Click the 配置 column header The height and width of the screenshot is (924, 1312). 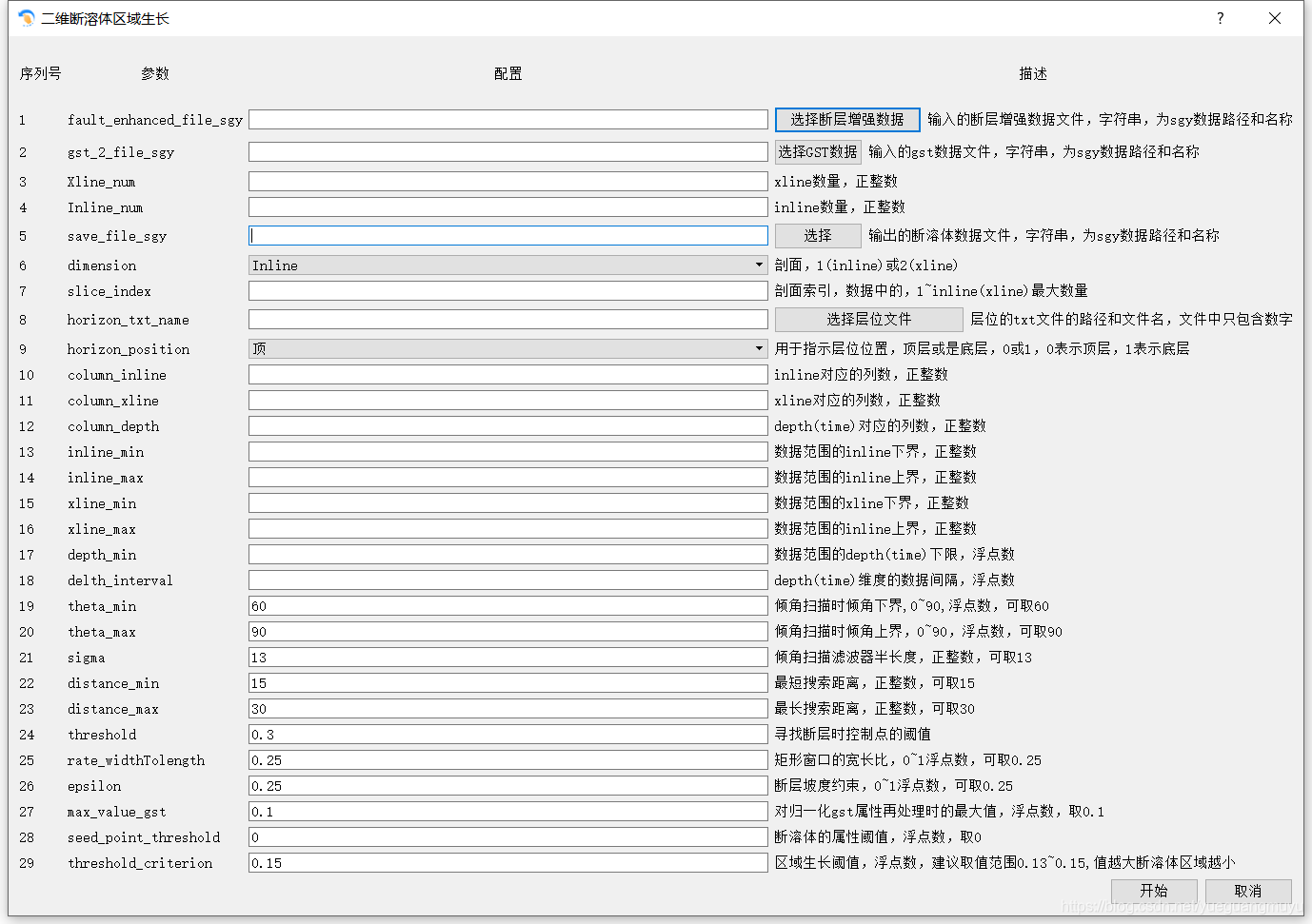click(x=508, y=73)
